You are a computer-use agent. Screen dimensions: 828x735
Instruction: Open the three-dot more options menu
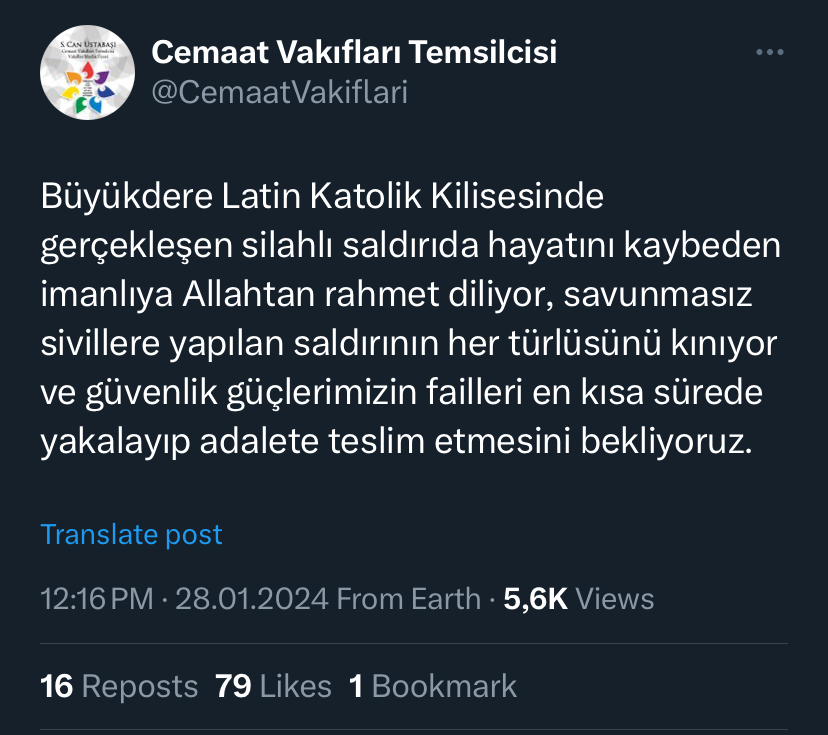point(769,52)
